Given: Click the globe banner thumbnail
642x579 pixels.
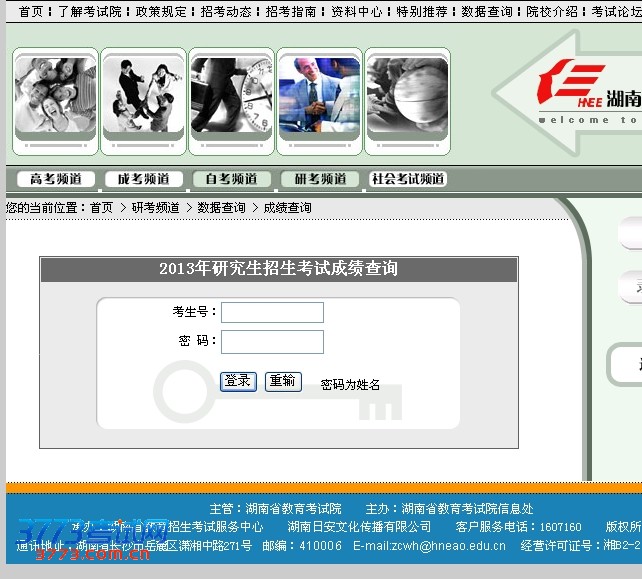Looking at the screenshot, I should (407, 101).
